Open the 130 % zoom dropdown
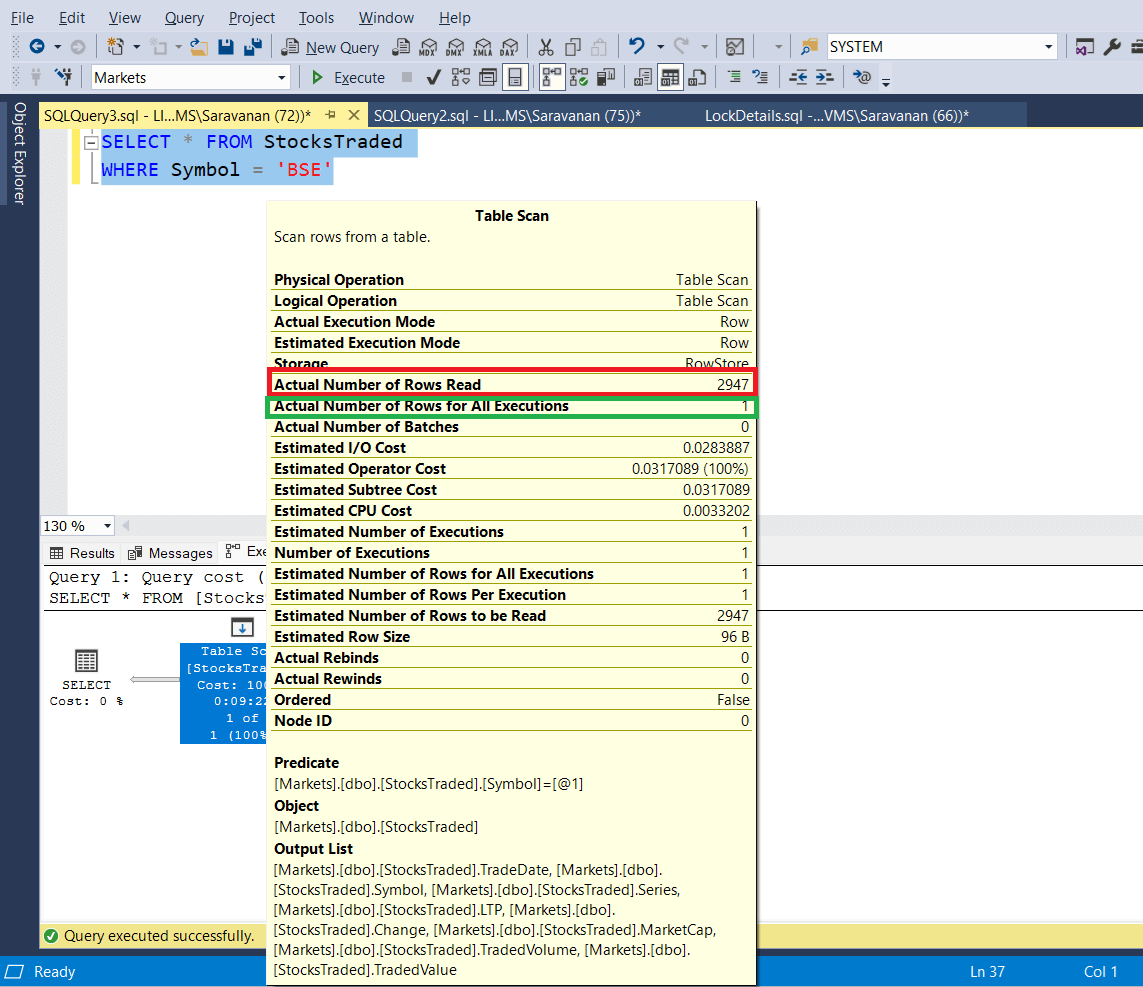 pos(107,526)
